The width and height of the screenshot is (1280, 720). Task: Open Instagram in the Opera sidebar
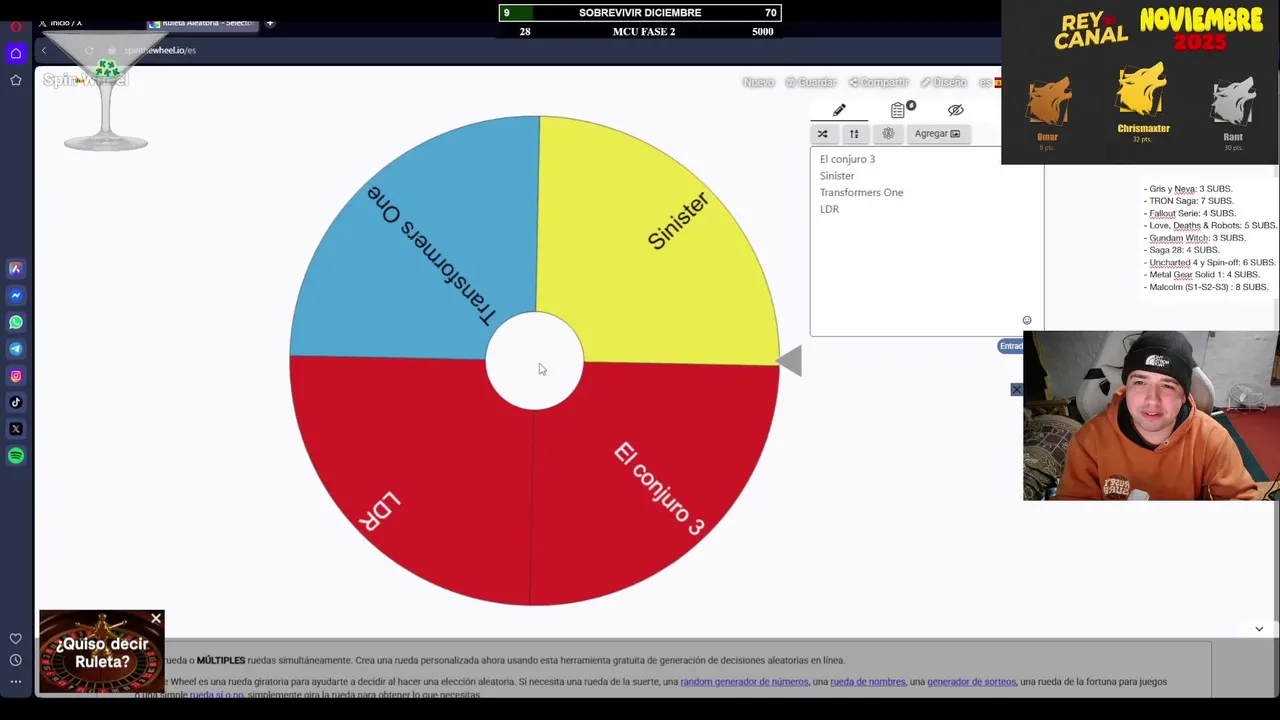click(16, 376)
